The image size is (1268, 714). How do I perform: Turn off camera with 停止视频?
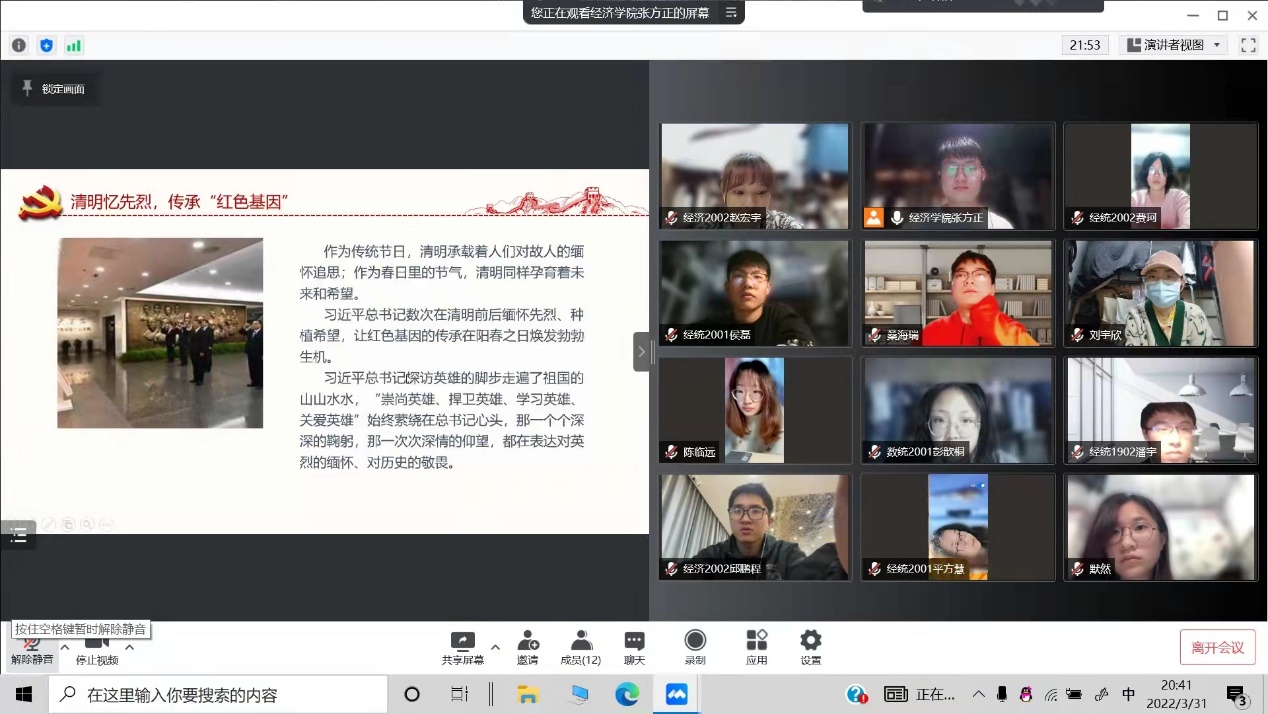[97, 650]
